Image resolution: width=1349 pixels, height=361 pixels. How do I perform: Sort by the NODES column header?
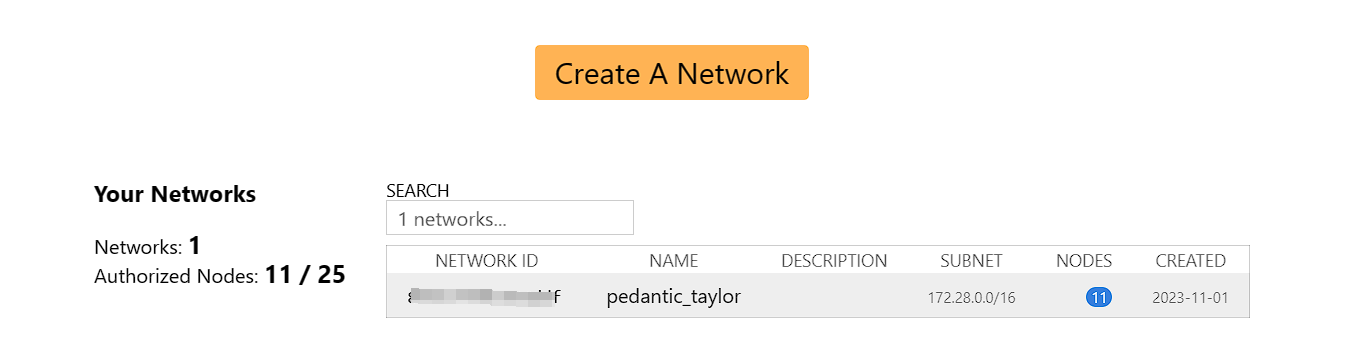1084,261
